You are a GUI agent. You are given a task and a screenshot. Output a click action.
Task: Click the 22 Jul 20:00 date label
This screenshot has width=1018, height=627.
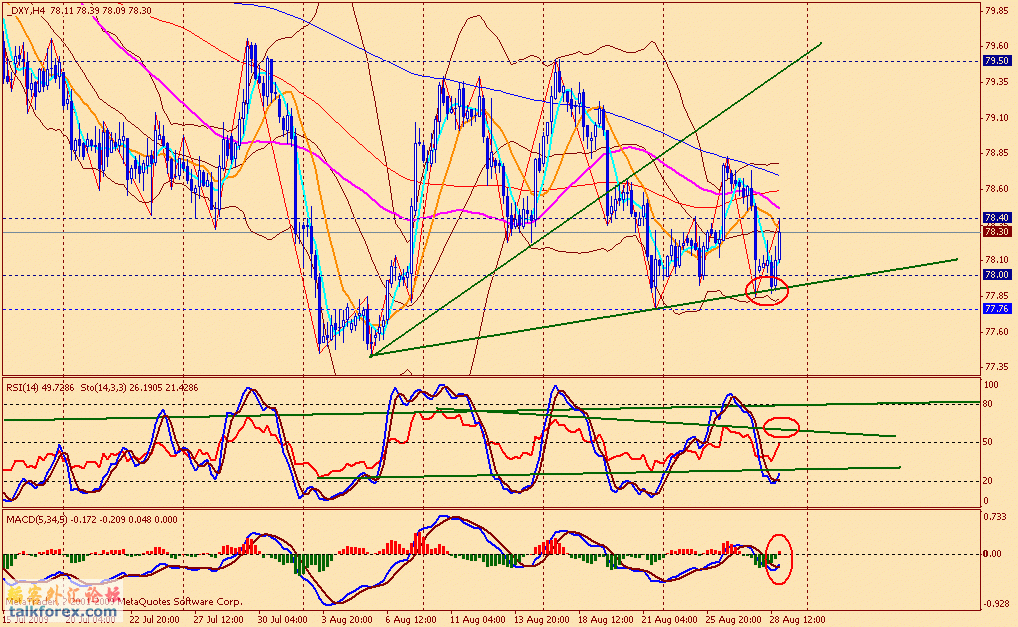(x=155, y=619)
